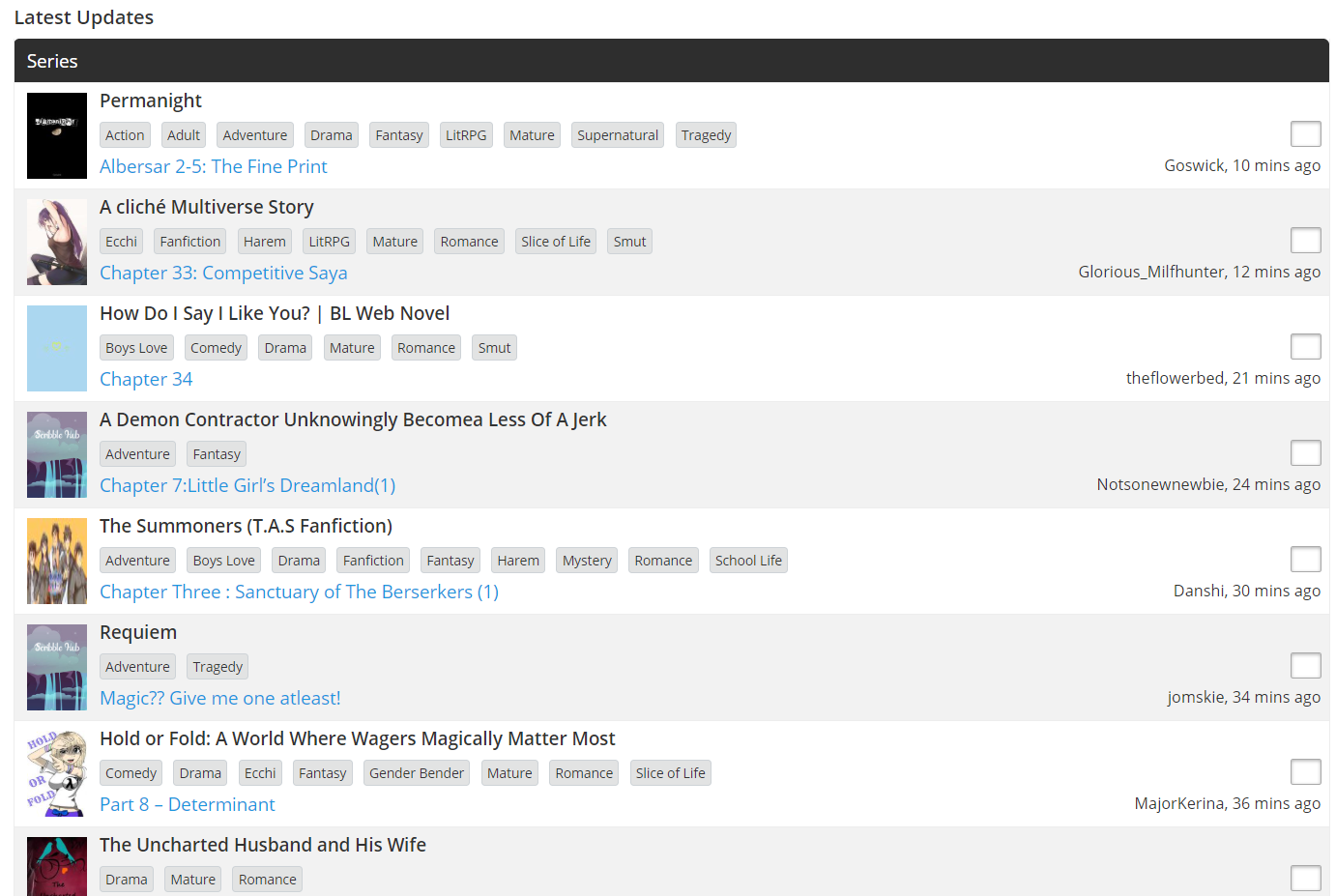Open the Permanight cover thumbnail
Image resolution: width=1336 pixels, height=896 pixels.
click(57, 135)
